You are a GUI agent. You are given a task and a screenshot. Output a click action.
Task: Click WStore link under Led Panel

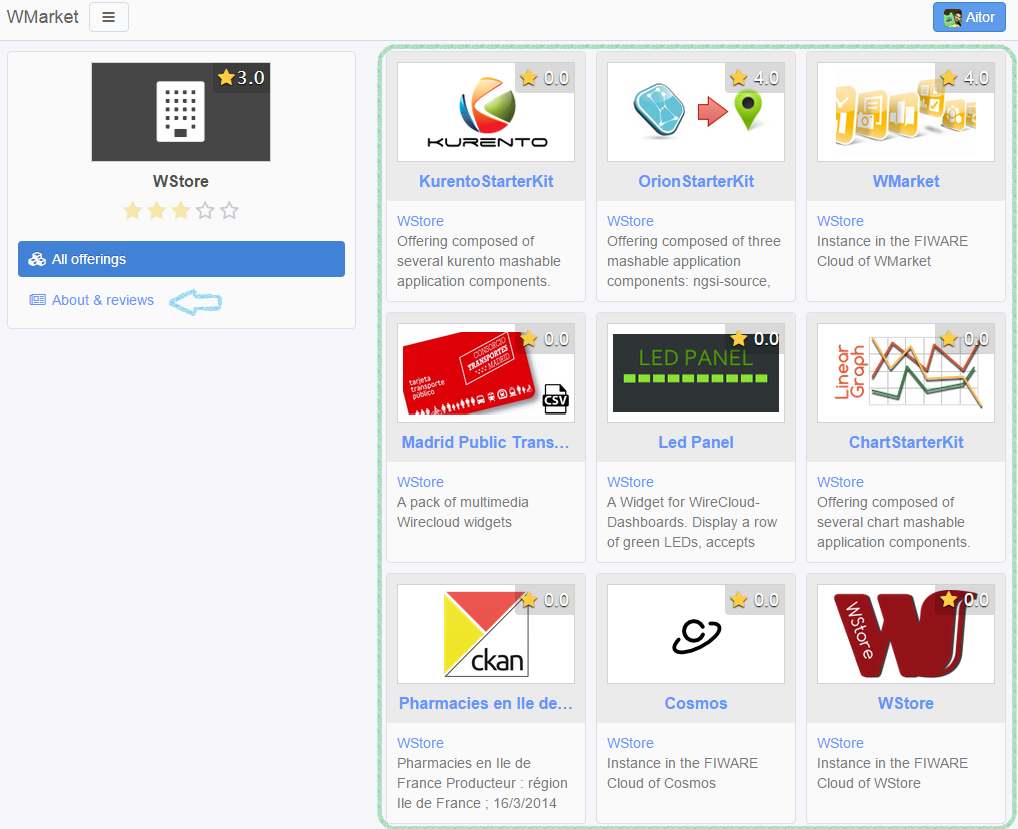[630, 482]
